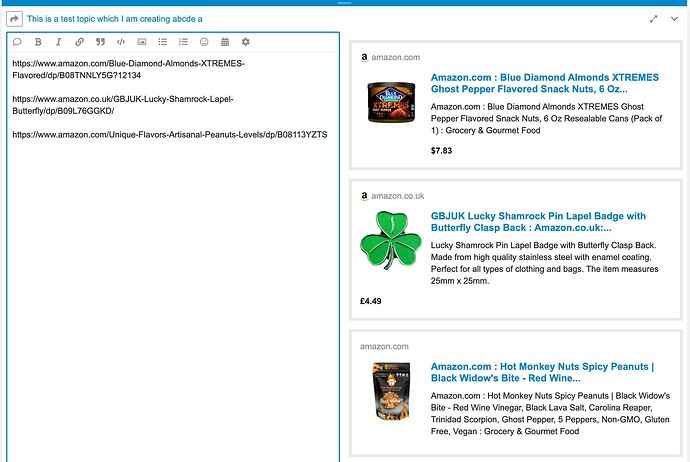Upload an image with the picture icon
The height and width of the screenshot is (462, 690).
point(142,42)
